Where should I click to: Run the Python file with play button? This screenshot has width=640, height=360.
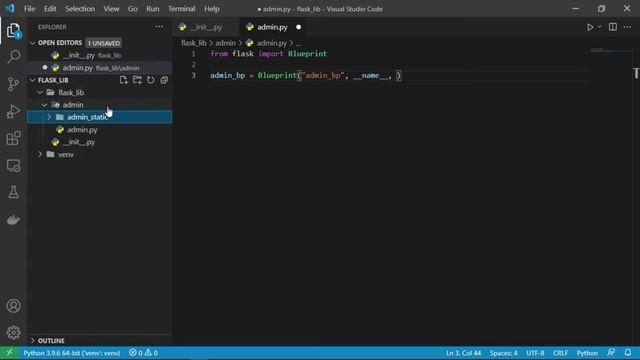pos(590,27)
